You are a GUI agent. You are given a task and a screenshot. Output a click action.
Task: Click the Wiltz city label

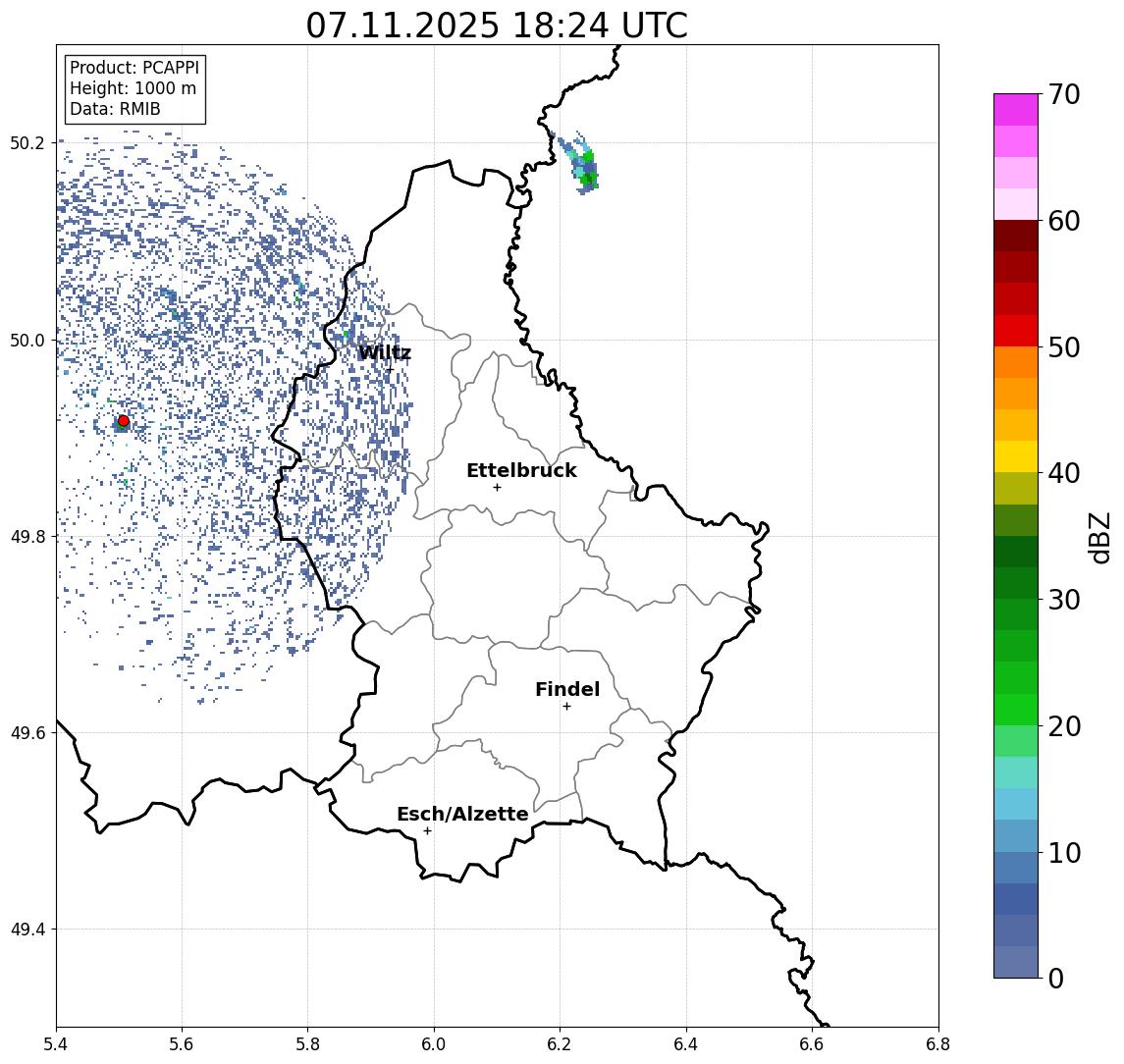click(x=384, y=352)
